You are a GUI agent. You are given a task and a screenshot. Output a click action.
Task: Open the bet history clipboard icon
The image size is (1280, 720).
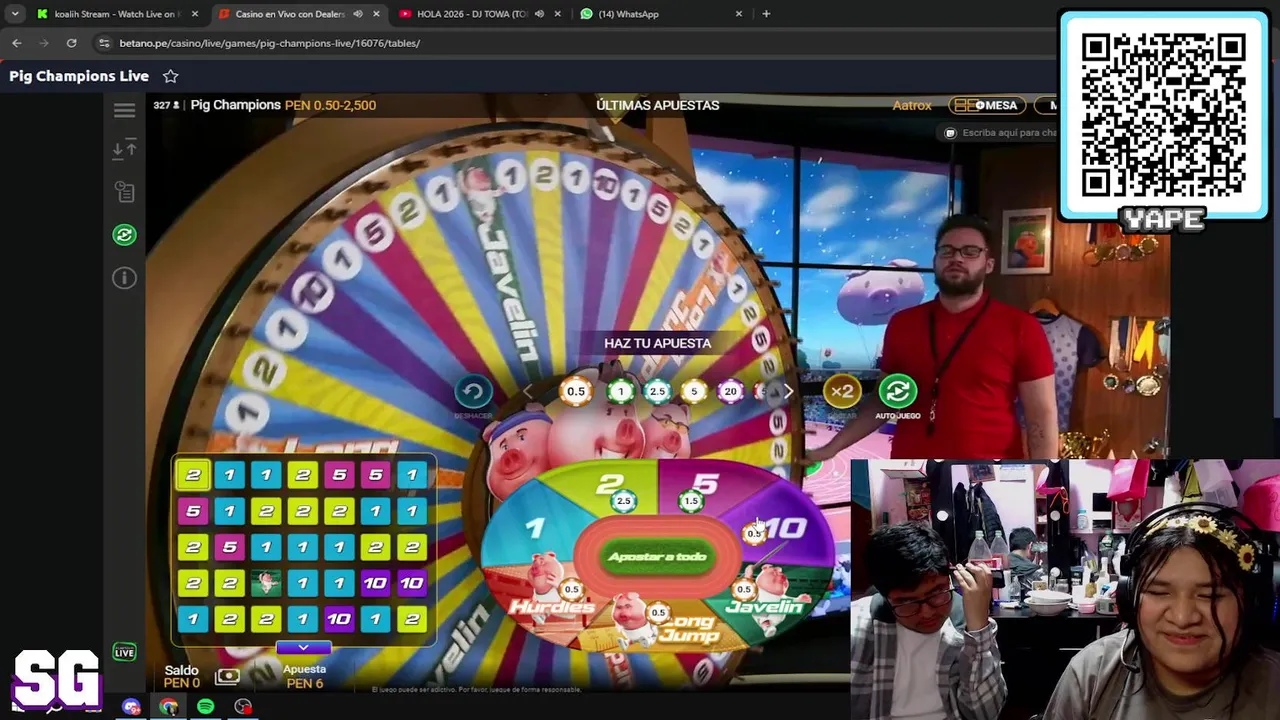click(124, 192)
